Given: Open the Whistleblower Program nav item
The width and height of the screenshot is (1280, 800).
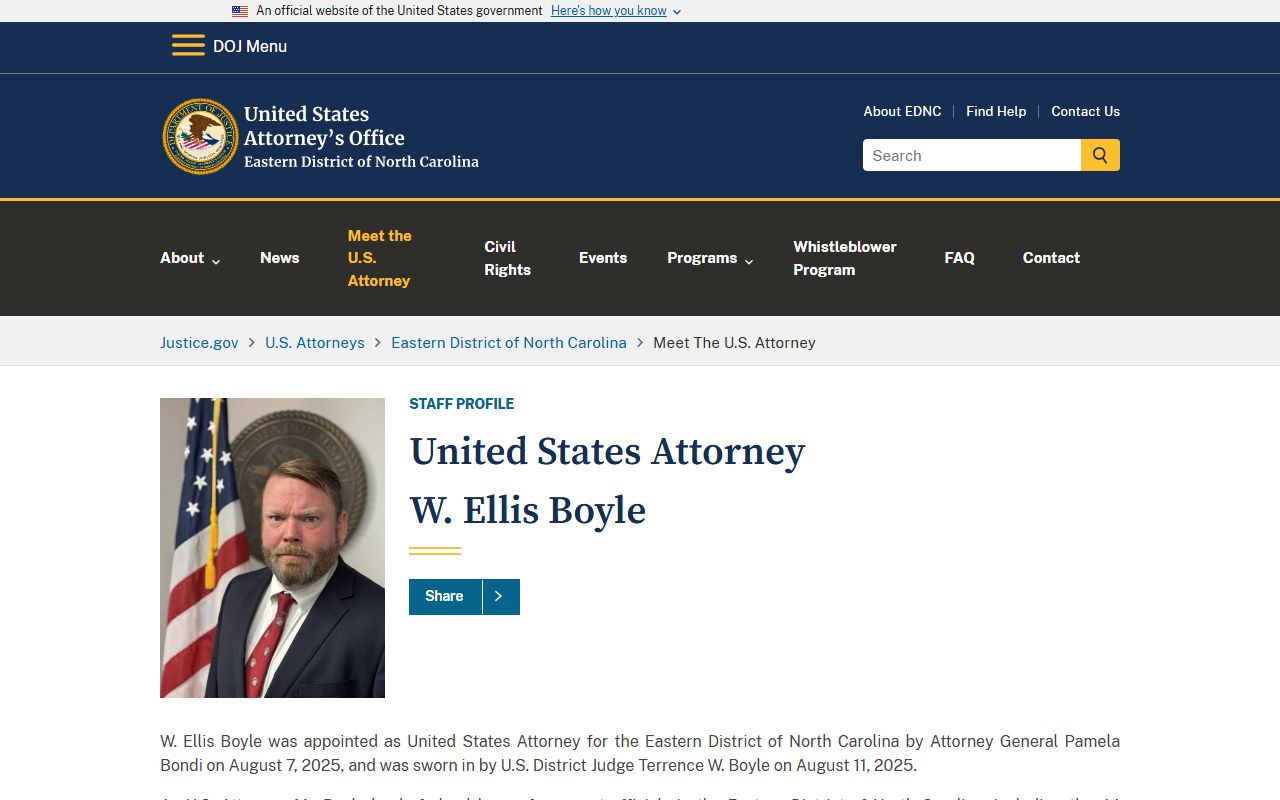Looking at the screenshot, I should pyautogui.click(x=845, y=258).
